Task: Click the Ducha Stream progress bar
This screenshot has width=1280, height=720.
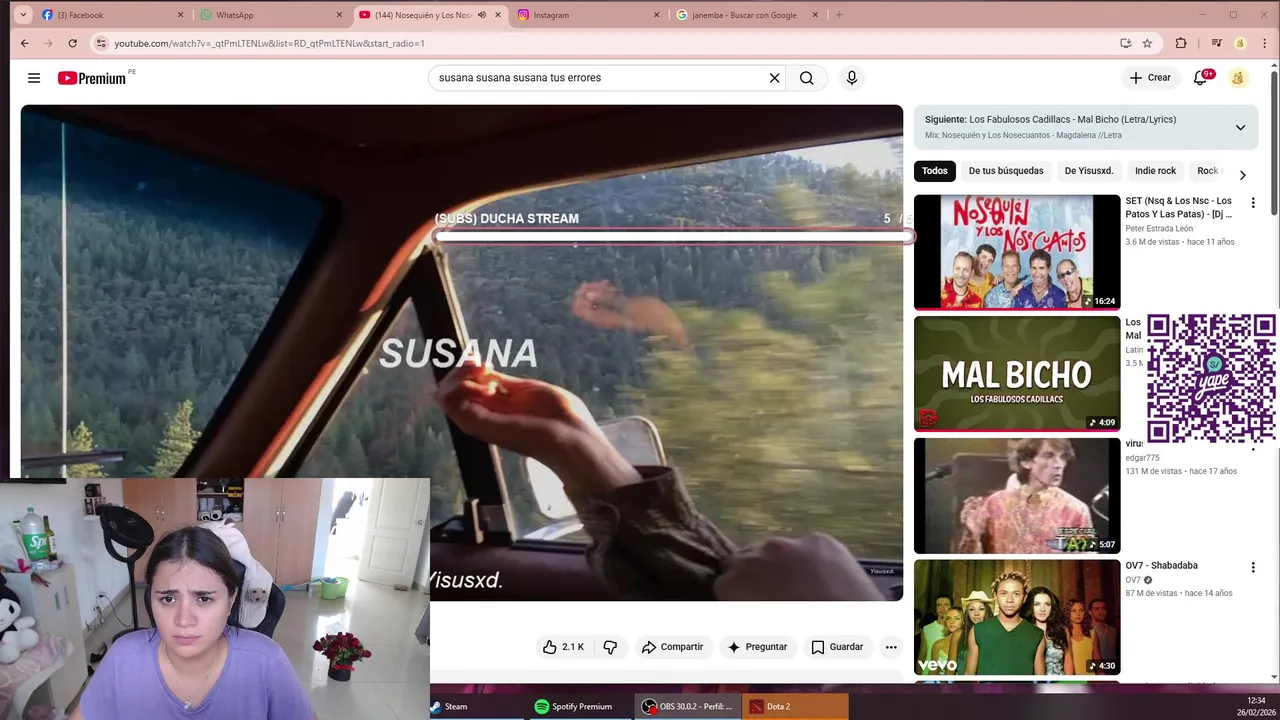Action: point(674,237)
